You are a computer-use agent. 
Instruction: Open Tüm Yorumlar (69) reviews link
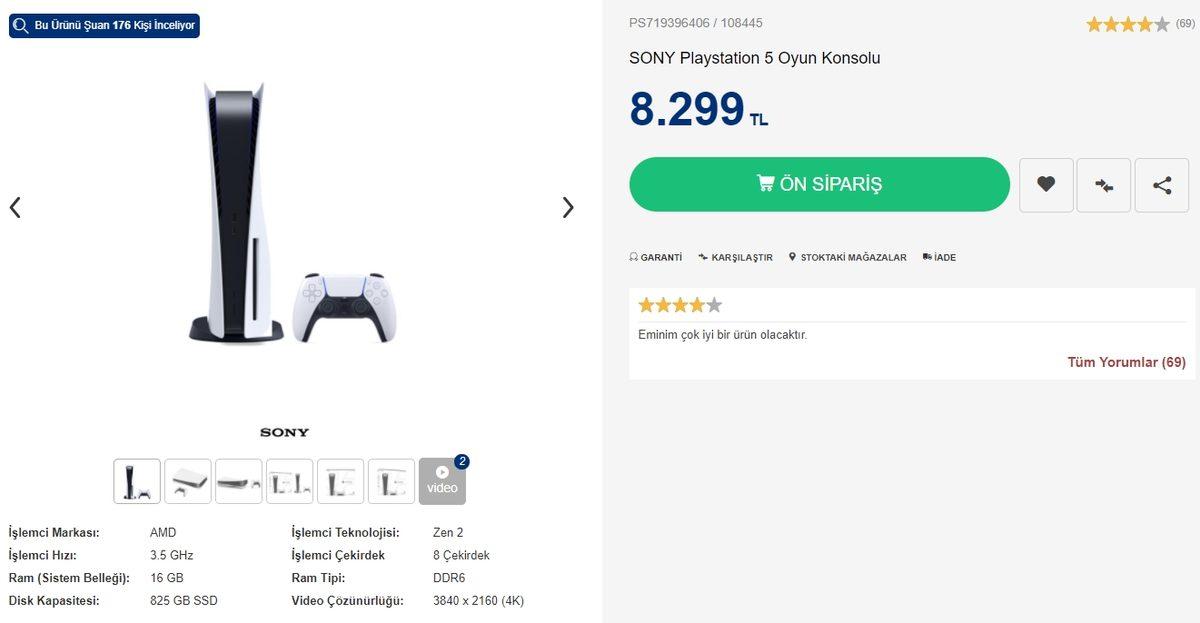(1124, 362)
